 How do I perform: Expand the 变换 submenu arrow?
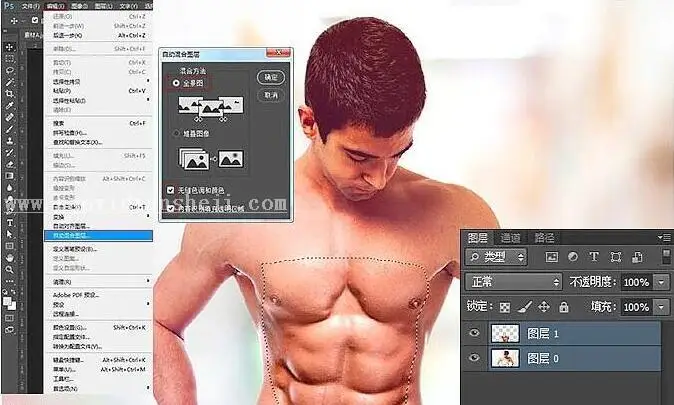click(148, 216)
